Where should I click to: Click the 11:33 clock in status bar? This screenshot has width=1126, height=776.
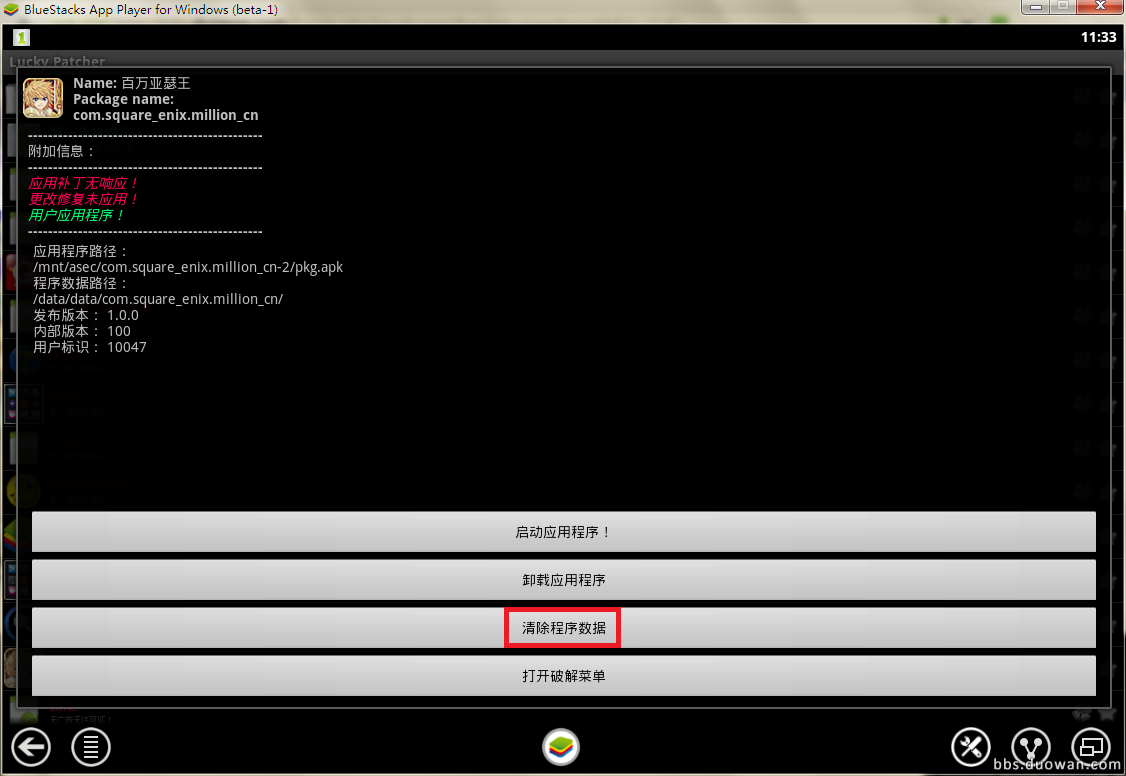[x=1099, y=37]
